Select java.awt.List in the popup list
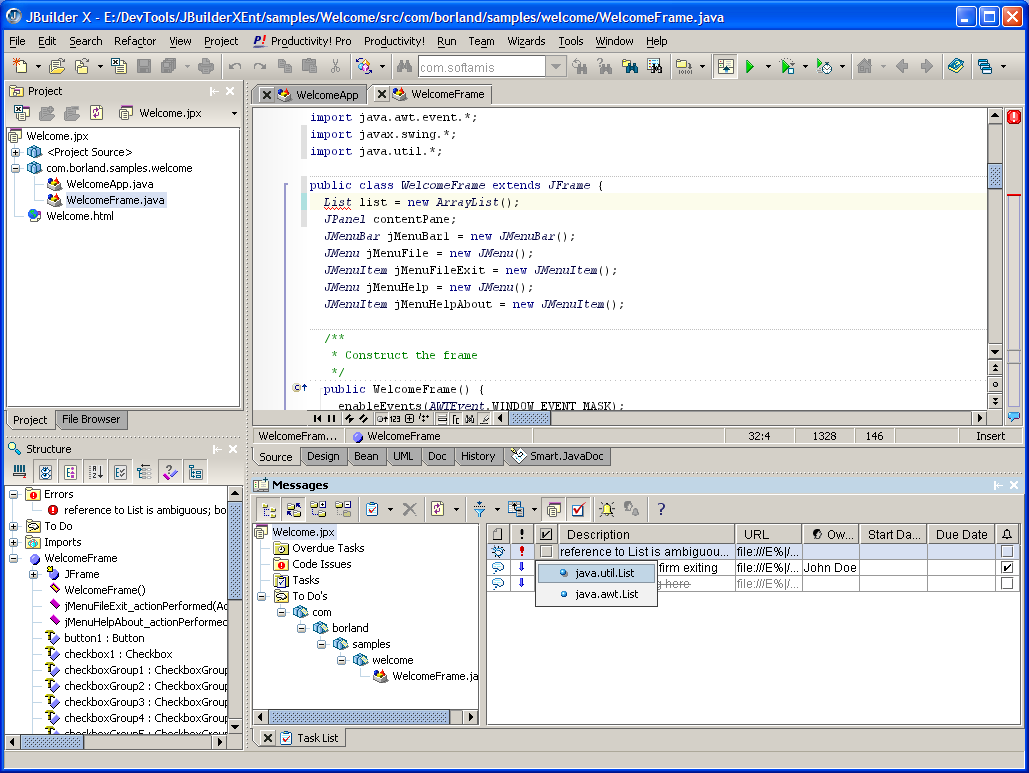The height and width of the screenshot is (773, 1029). coord(606,594)
